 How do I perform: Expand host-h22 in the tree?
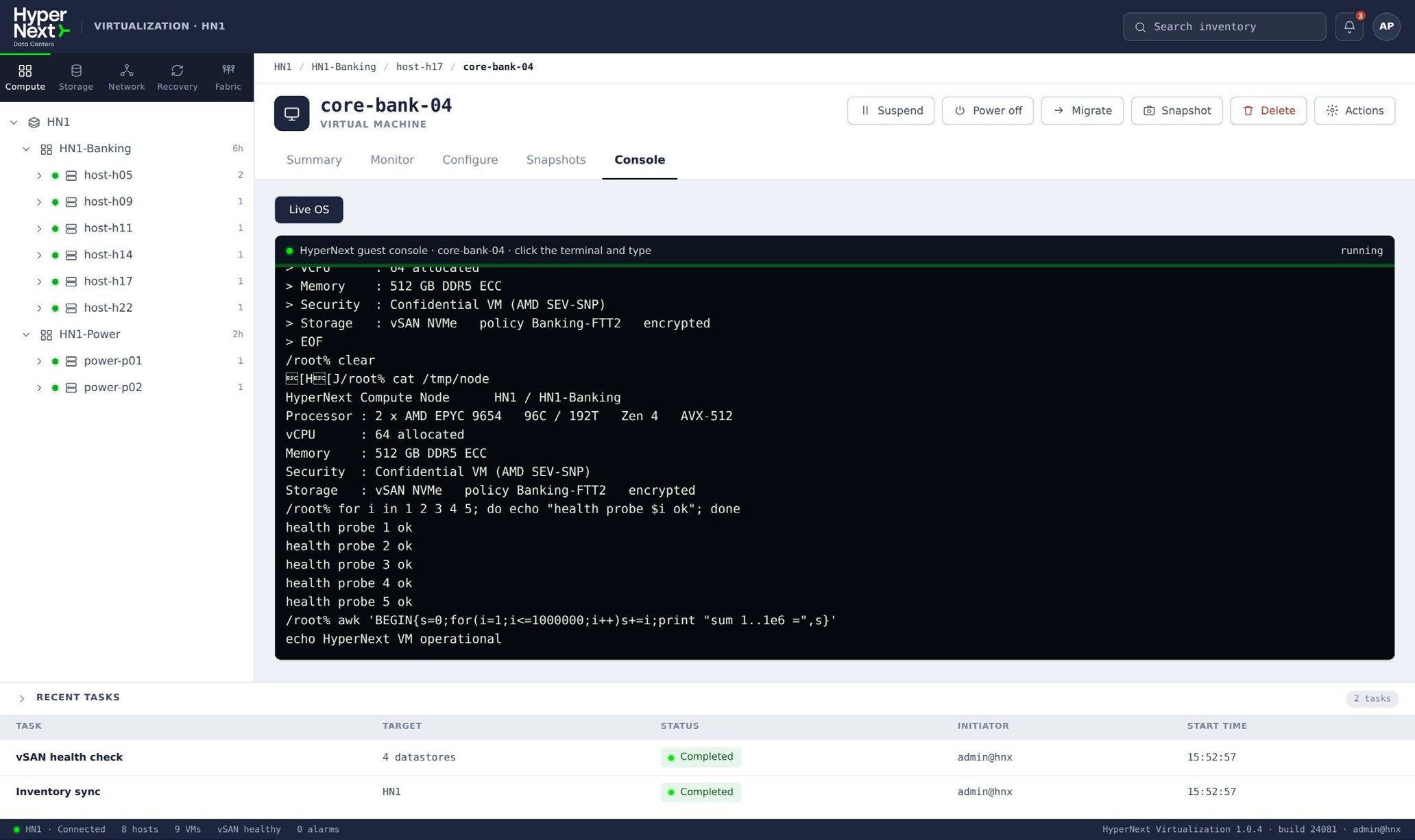tap(39, 308)
